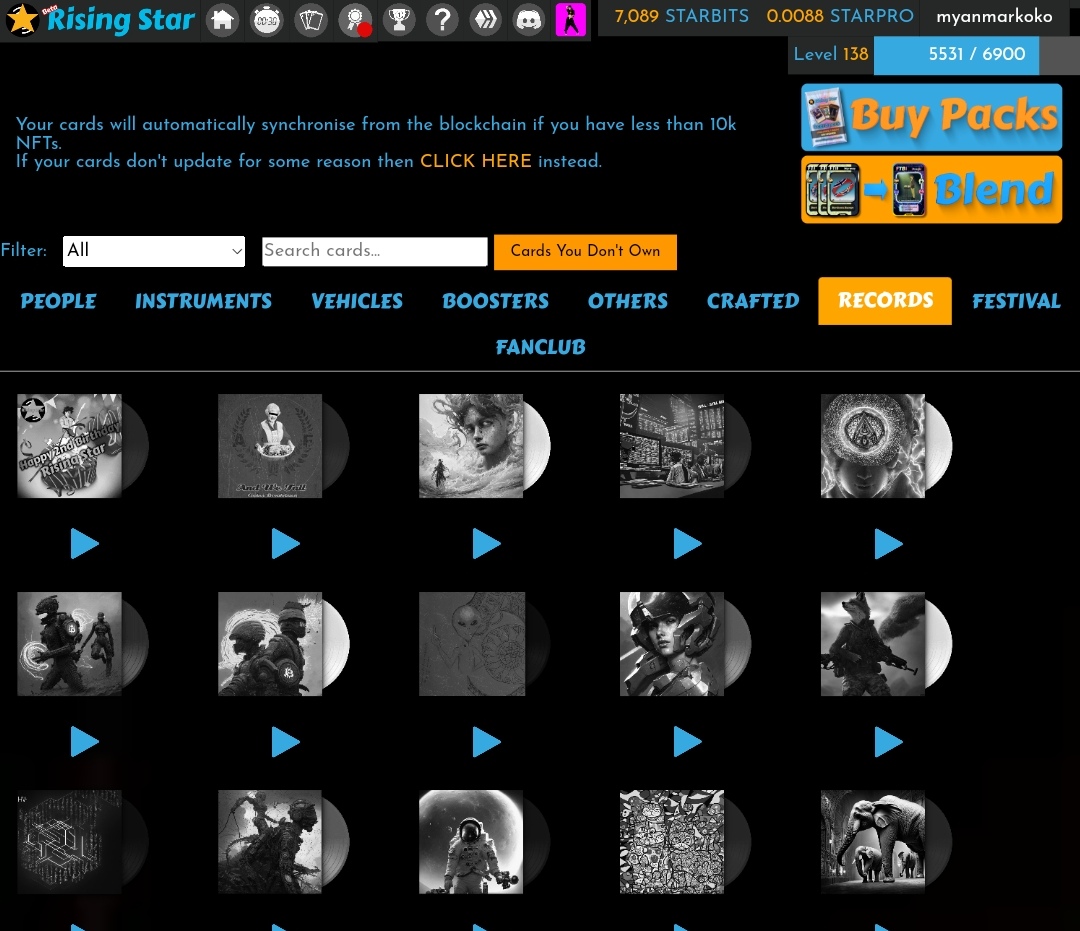Open the hexagon maze code record cover
1080x931 pixels.
(70, 841)
